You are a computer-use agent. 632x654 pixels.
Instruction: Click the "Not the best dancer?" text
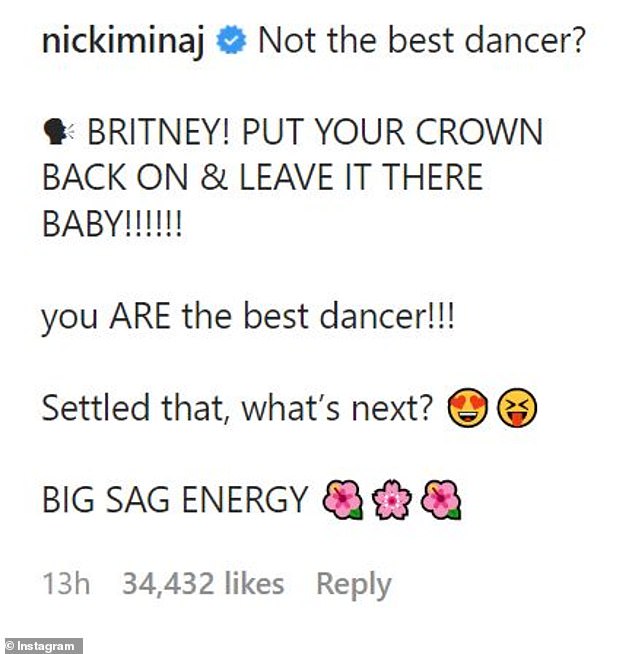tap(421, 44)
